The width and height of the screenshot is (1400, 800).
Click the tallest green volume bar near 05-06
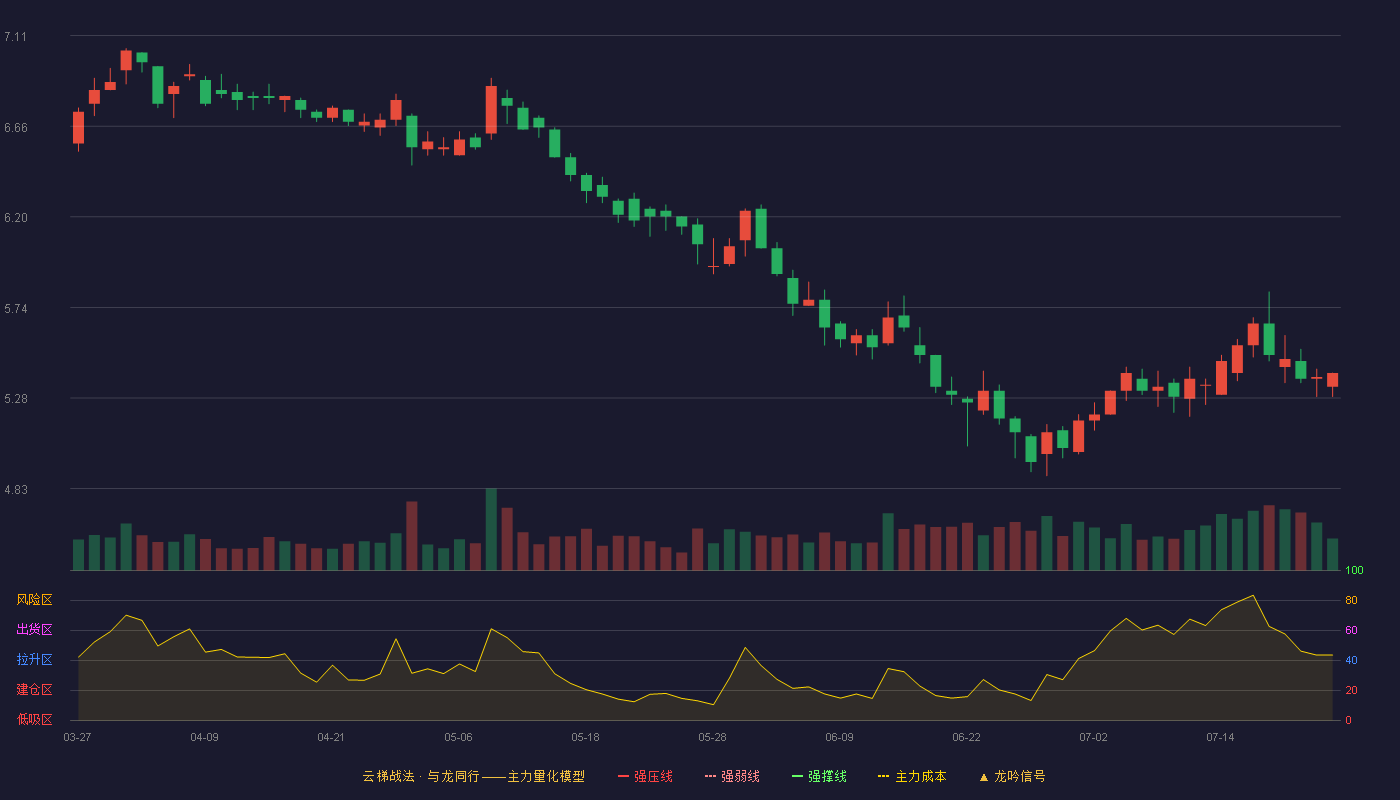click(x=491, y=529)
